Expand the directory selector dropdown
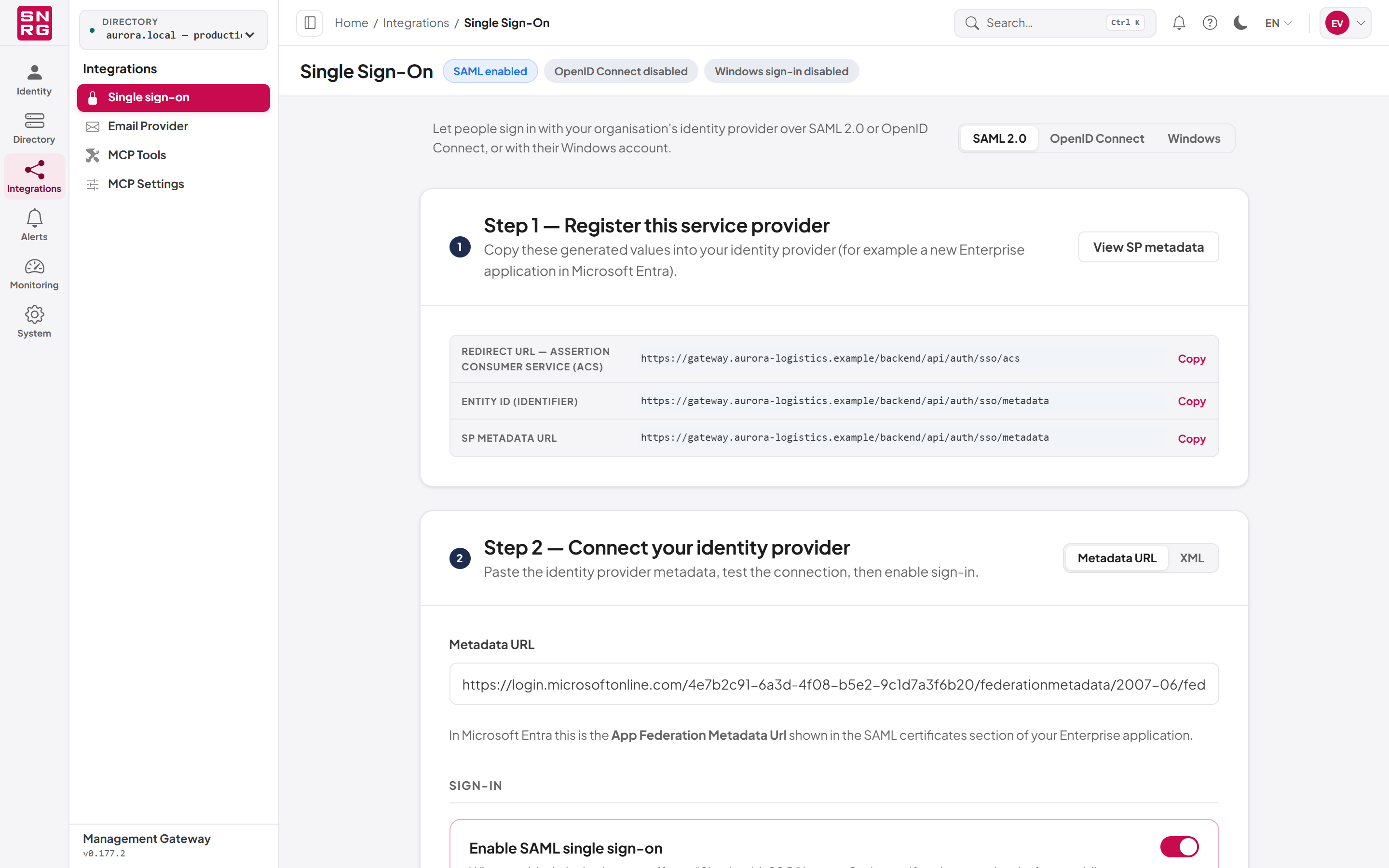Image resolution: width=1389 pixels, height=868 pixels. (x=173, y=29)
